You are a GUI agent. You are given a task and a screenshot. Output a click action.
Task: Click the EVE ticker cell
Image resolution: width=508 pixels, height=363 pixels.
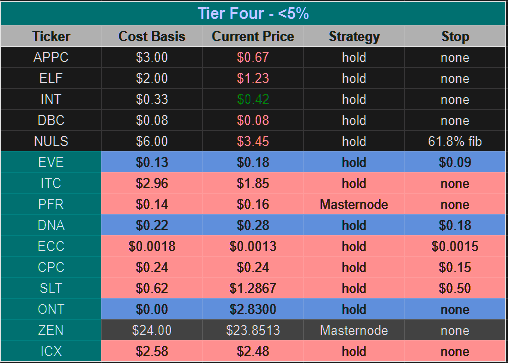click(51, 162)
